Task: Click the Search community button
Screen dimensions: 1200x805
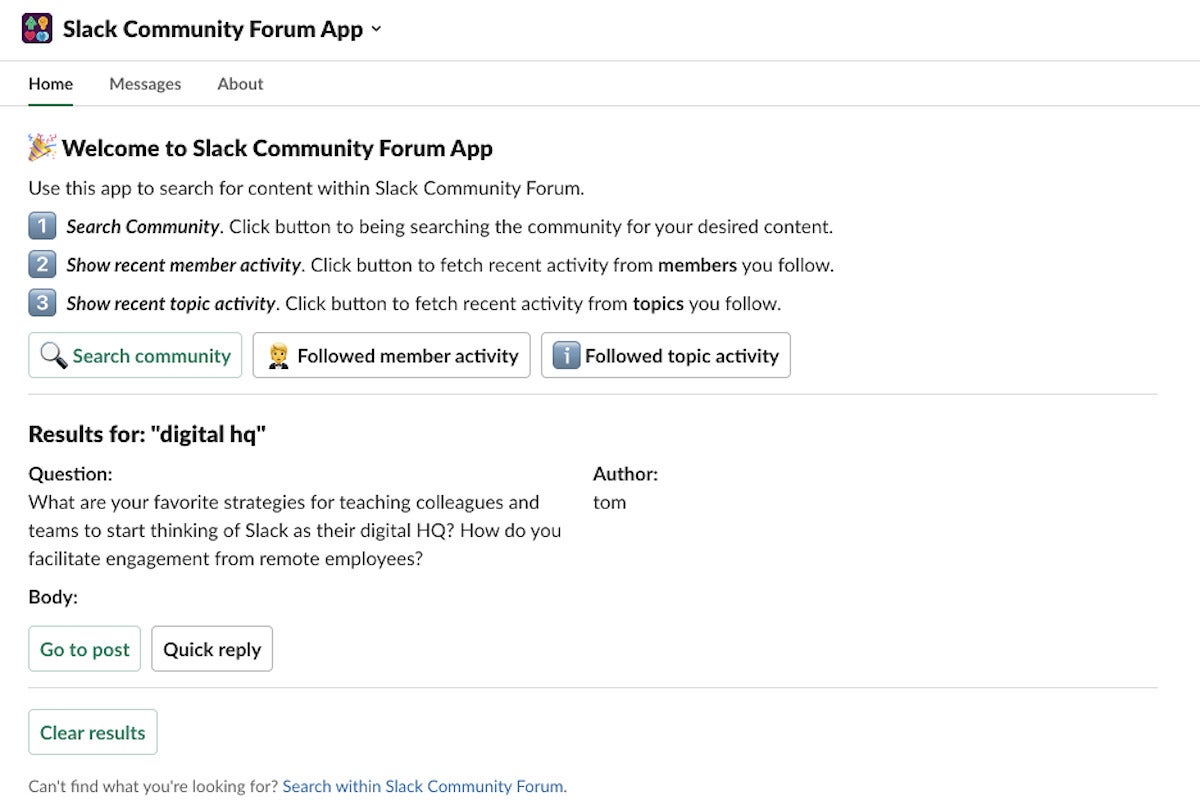Action: pyautogui.click(x=135, y=355)
